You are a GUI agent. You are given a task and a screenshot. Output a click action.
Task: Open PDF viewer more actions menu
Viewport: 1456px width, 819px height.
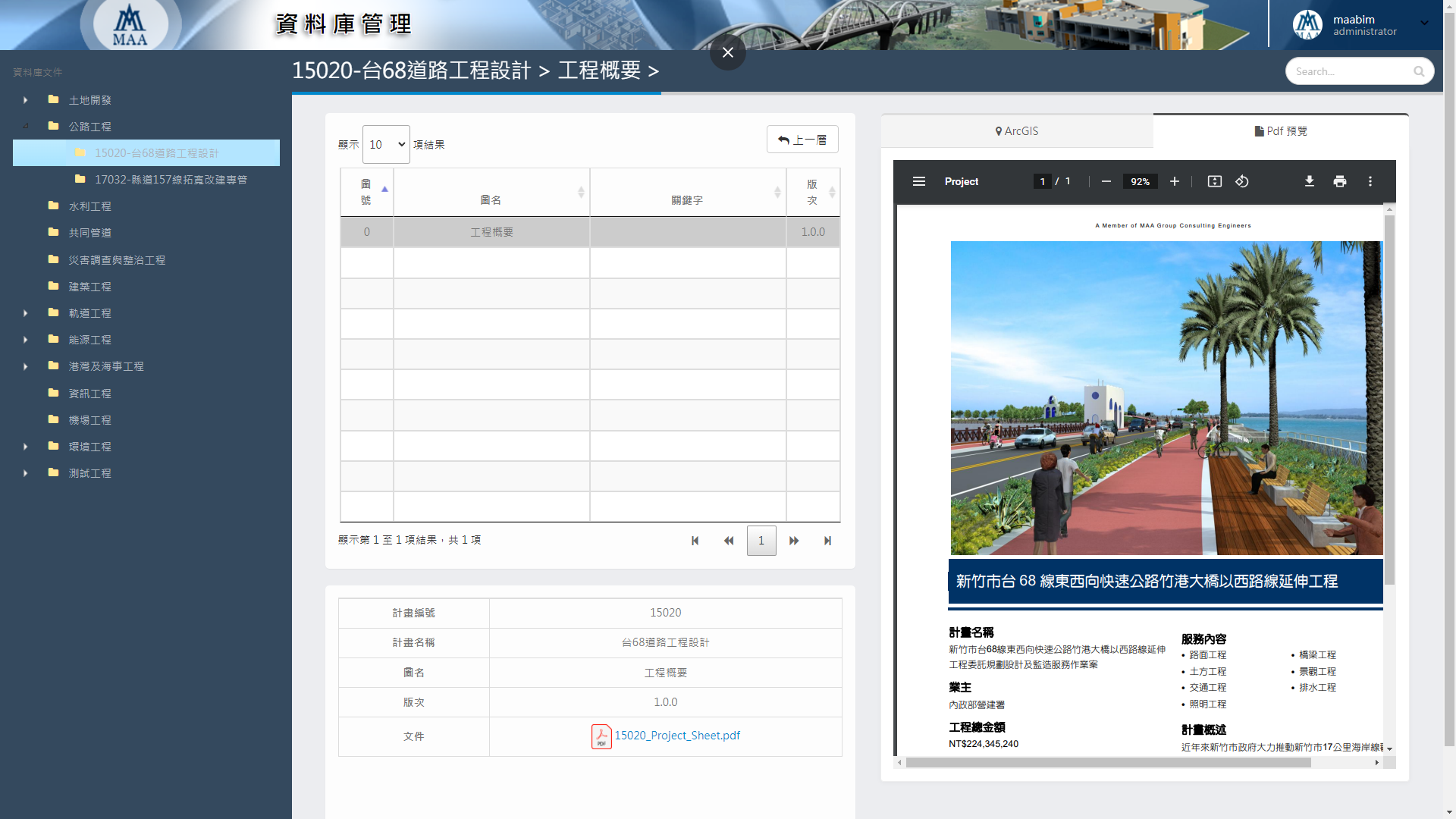[x=1370, y=181]
